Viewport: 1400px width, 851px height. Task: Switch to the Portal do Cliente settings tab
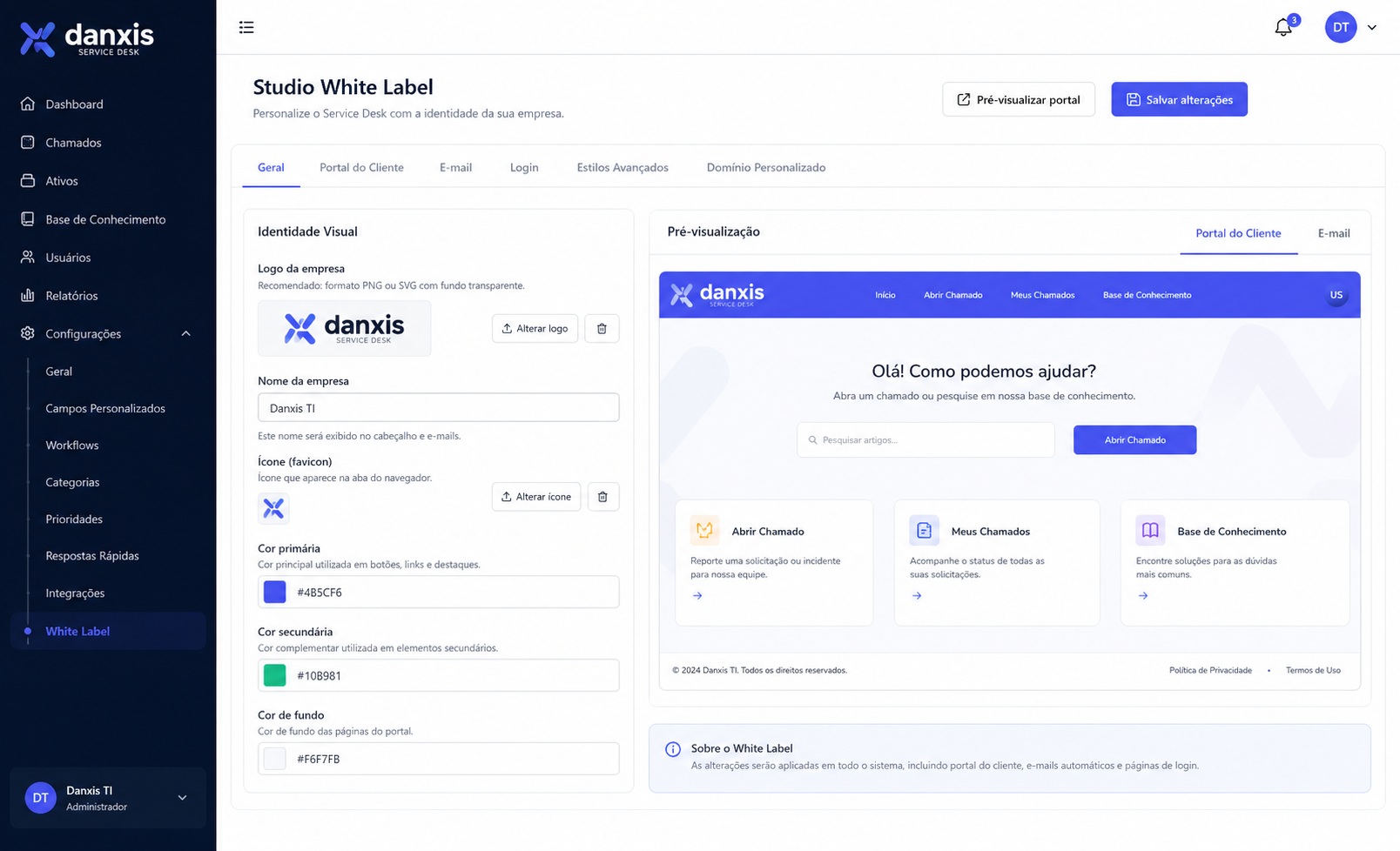(x=361, y=167)
